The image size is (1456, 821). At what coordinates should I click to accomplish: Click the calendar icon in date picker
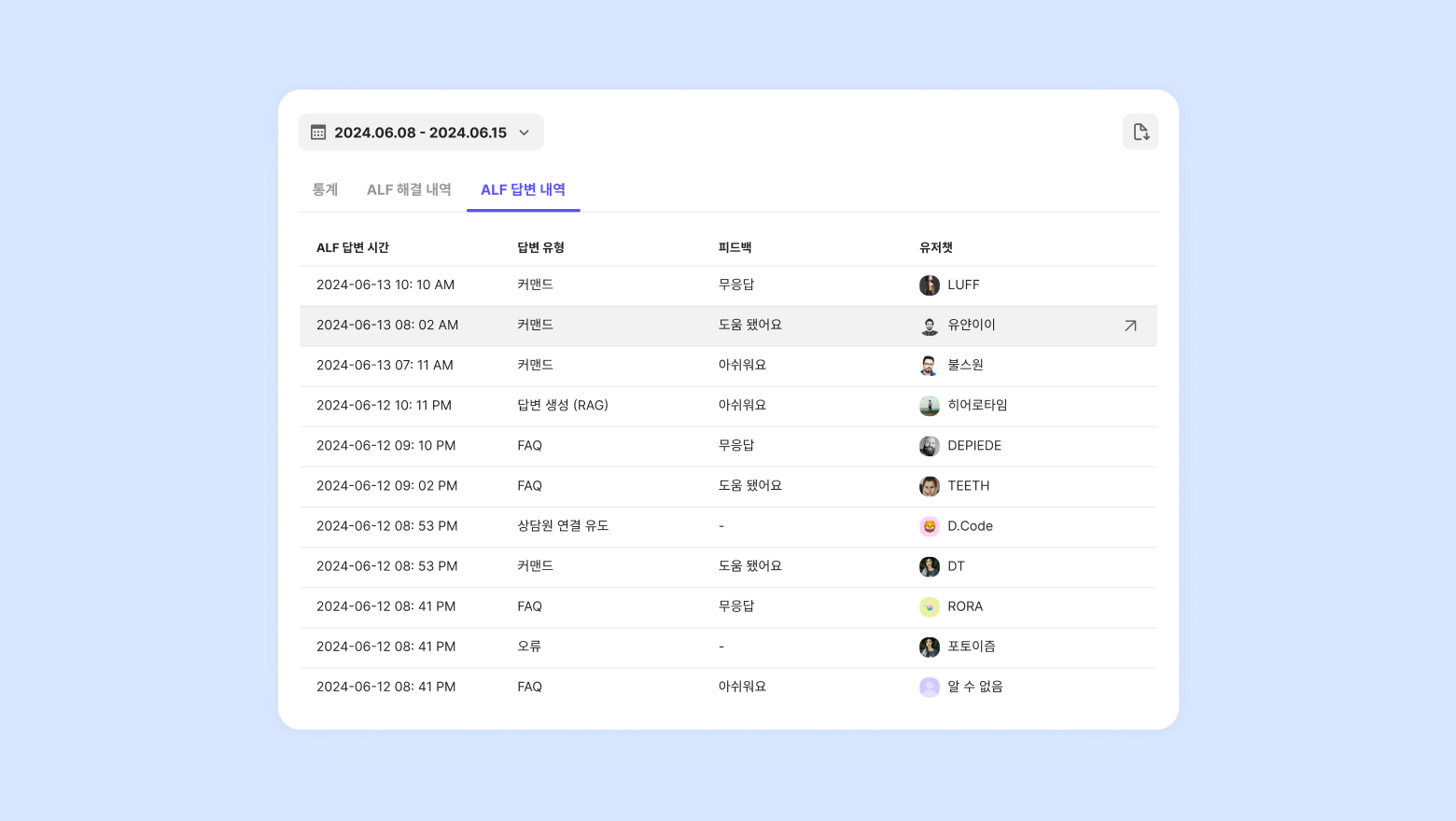coord(318,132)
